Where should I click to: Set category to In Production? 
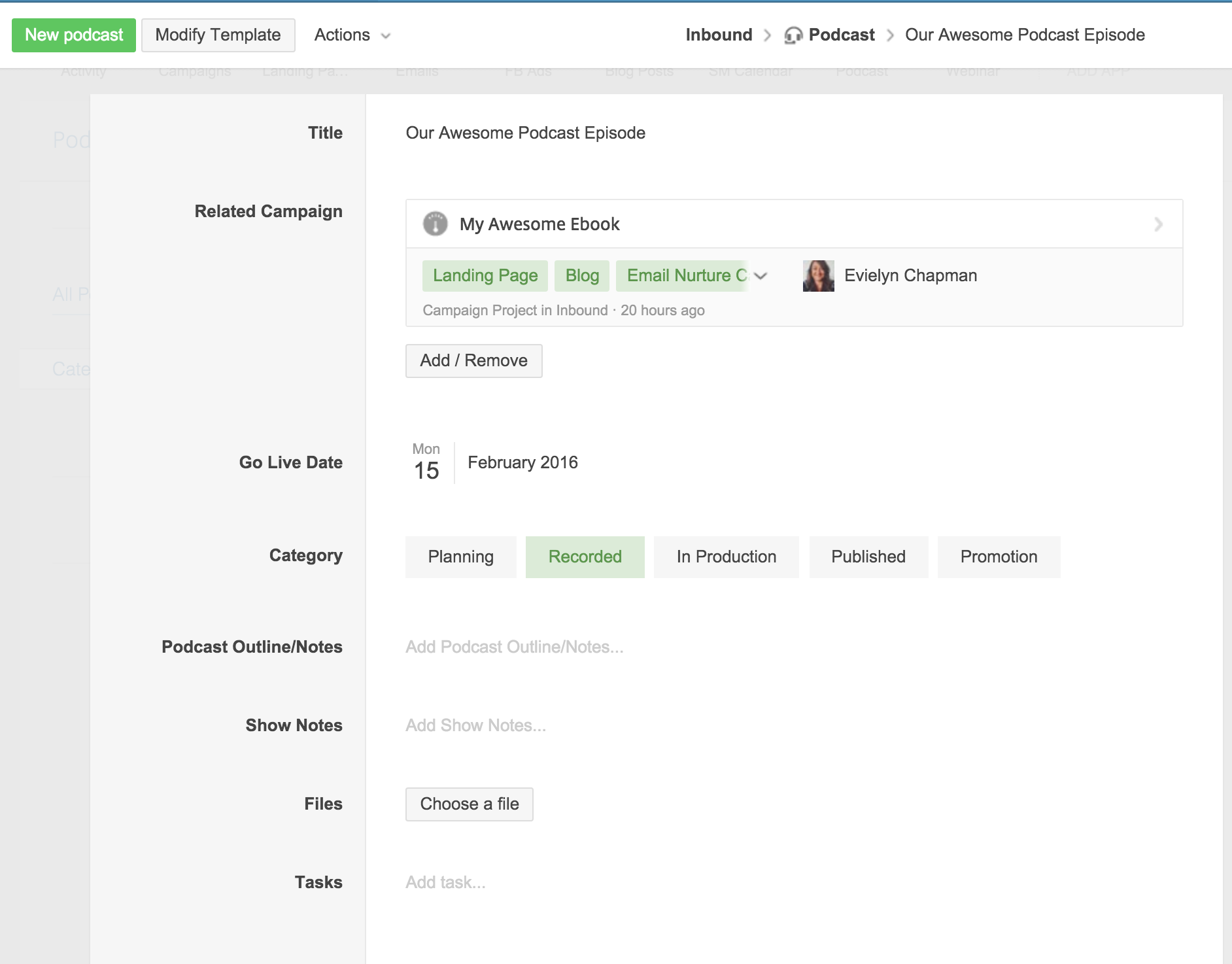(726, 557)
